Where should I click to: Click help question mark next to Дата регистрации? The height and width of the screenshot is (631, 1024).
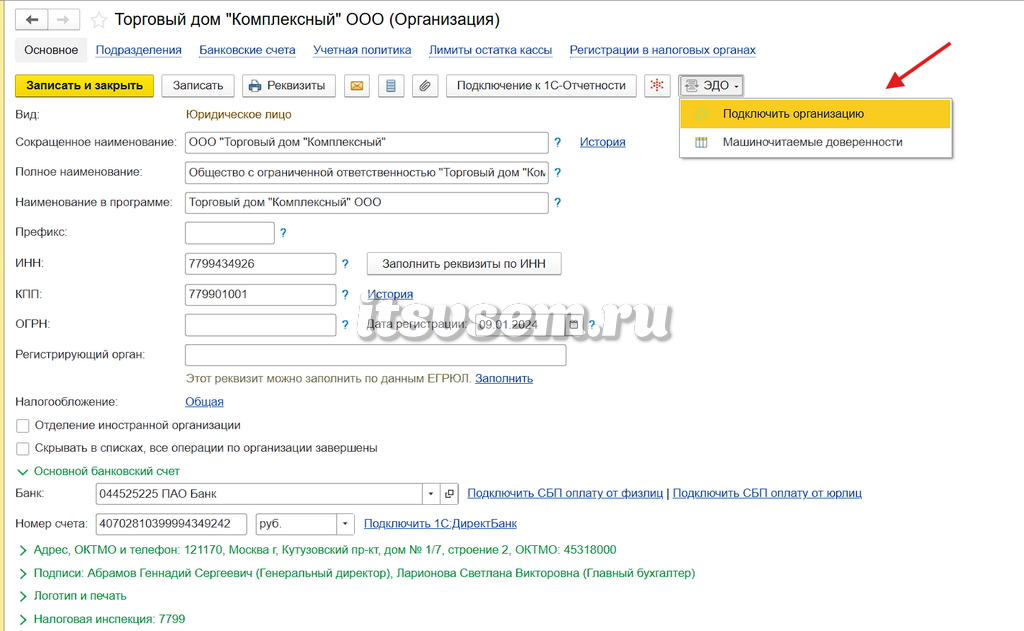click(x=592, y=325)
